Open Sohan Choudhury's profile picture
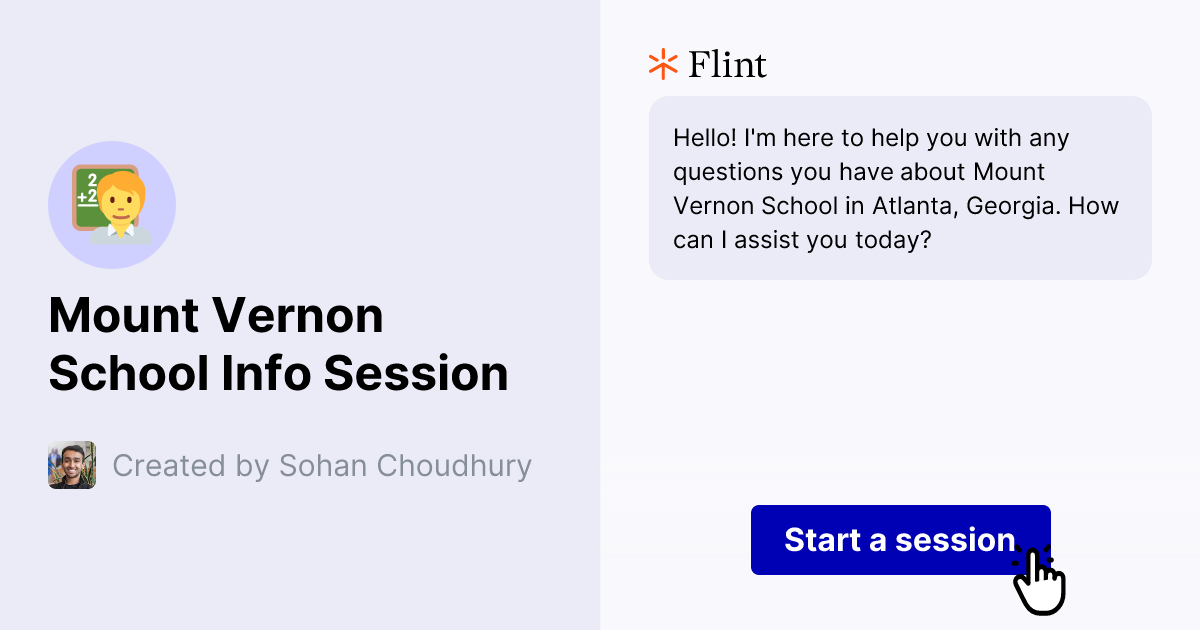 coord(71,465)
